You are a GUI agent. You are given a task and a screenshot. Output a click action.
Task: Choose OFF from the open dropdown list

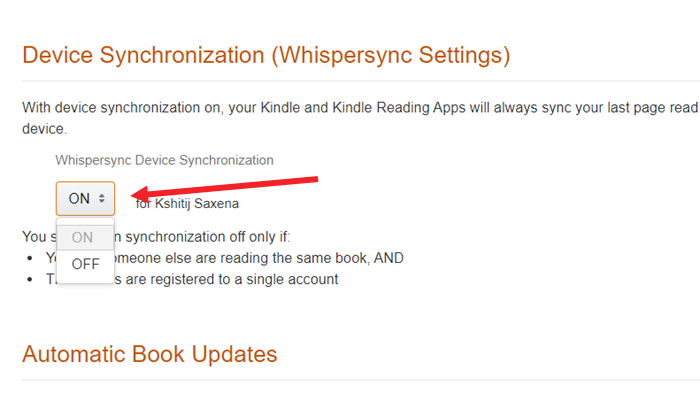(x=85, y=264)
